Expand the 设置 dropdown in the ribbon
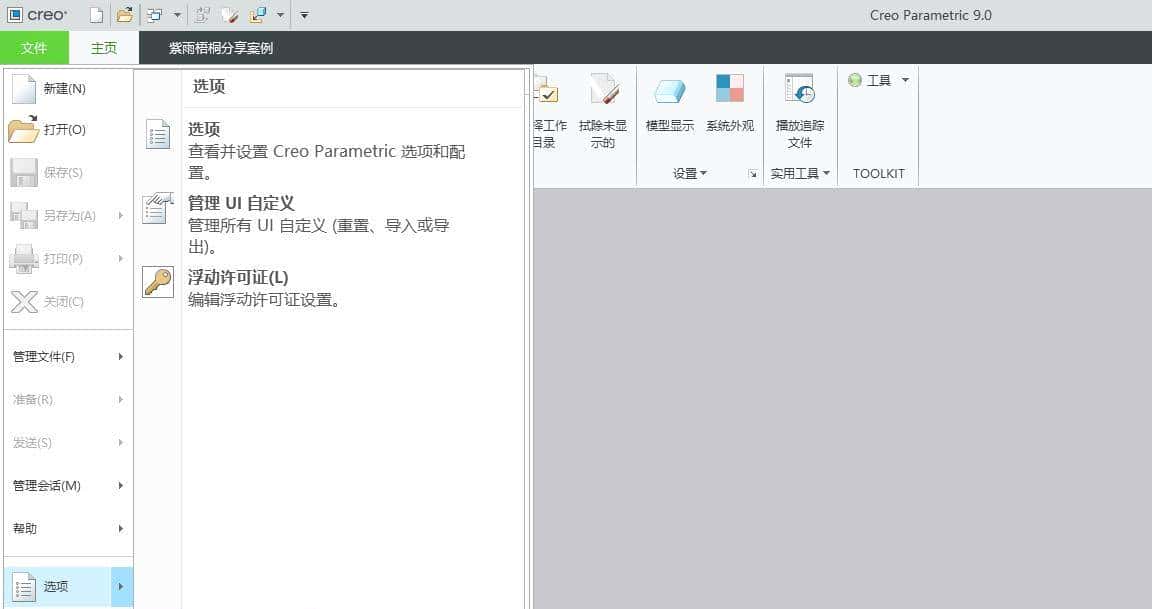This screenshot has width=1152, height=609. tap(688, 172)
